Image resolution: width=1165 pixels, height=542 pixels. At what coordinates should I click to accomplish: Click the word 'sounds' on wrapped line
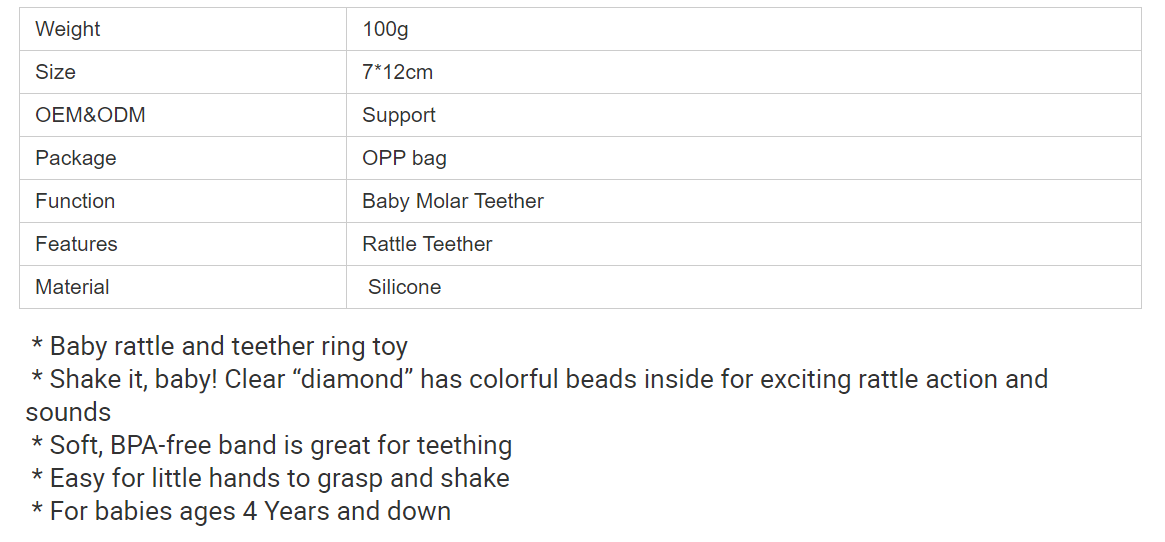(68, 412)
